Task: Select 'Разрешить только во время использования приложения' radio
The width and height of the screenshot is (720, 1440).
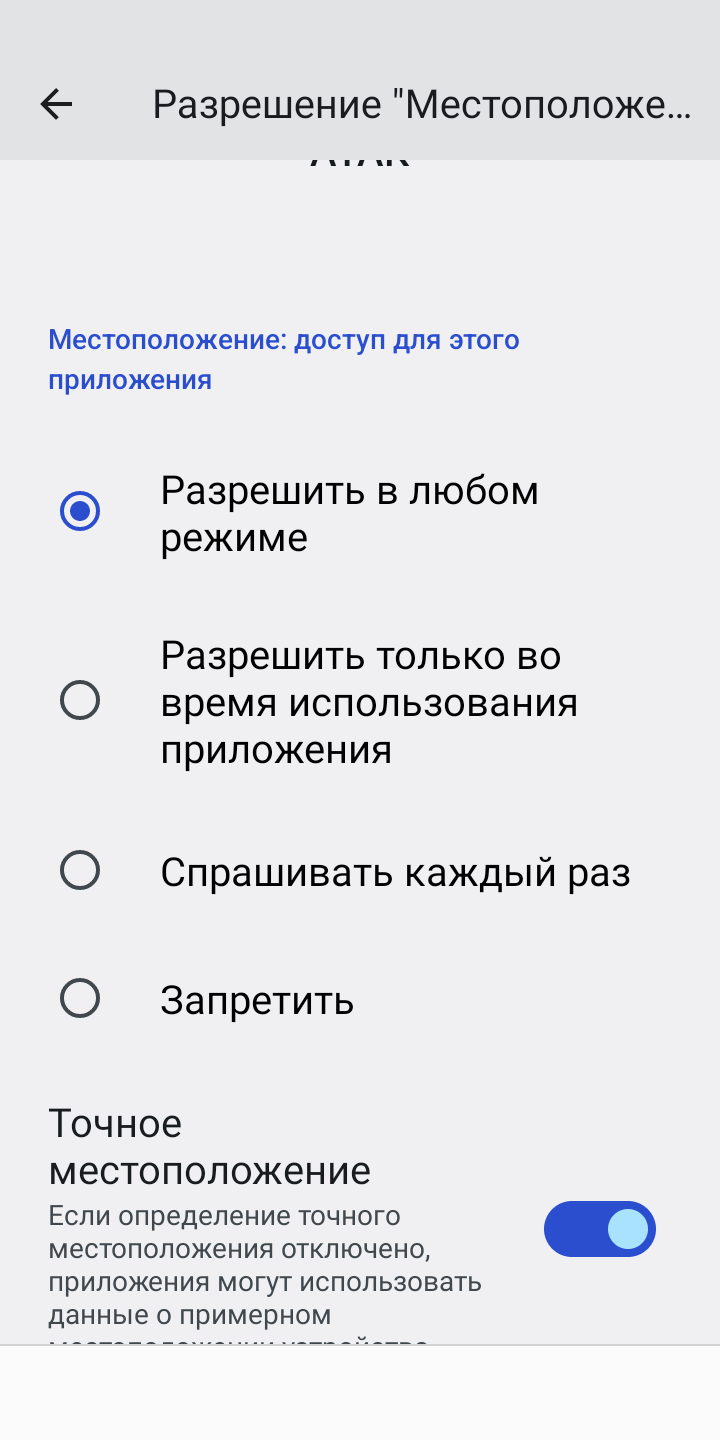Action: 80,700
